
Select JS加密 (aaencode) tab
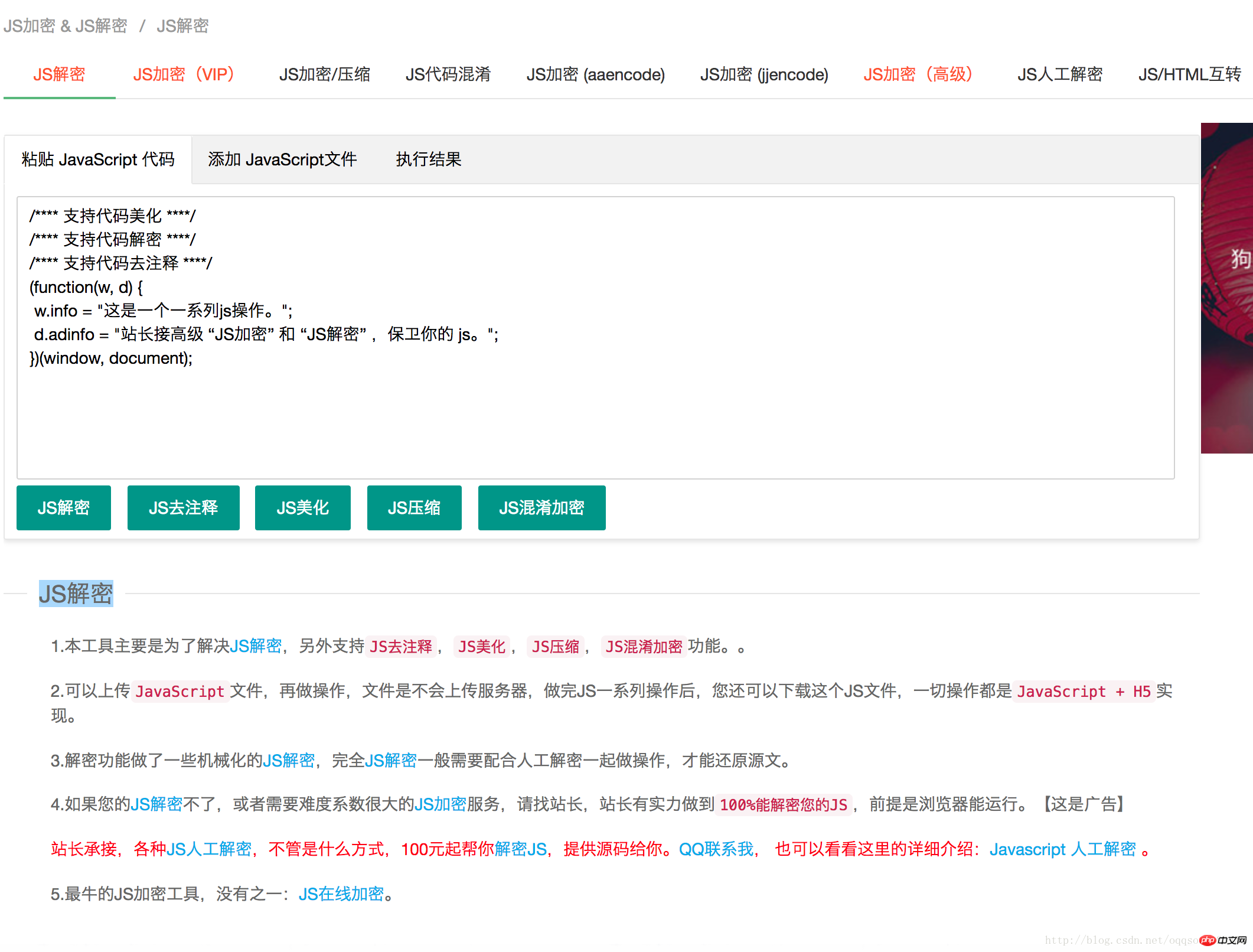coord(595,74)
